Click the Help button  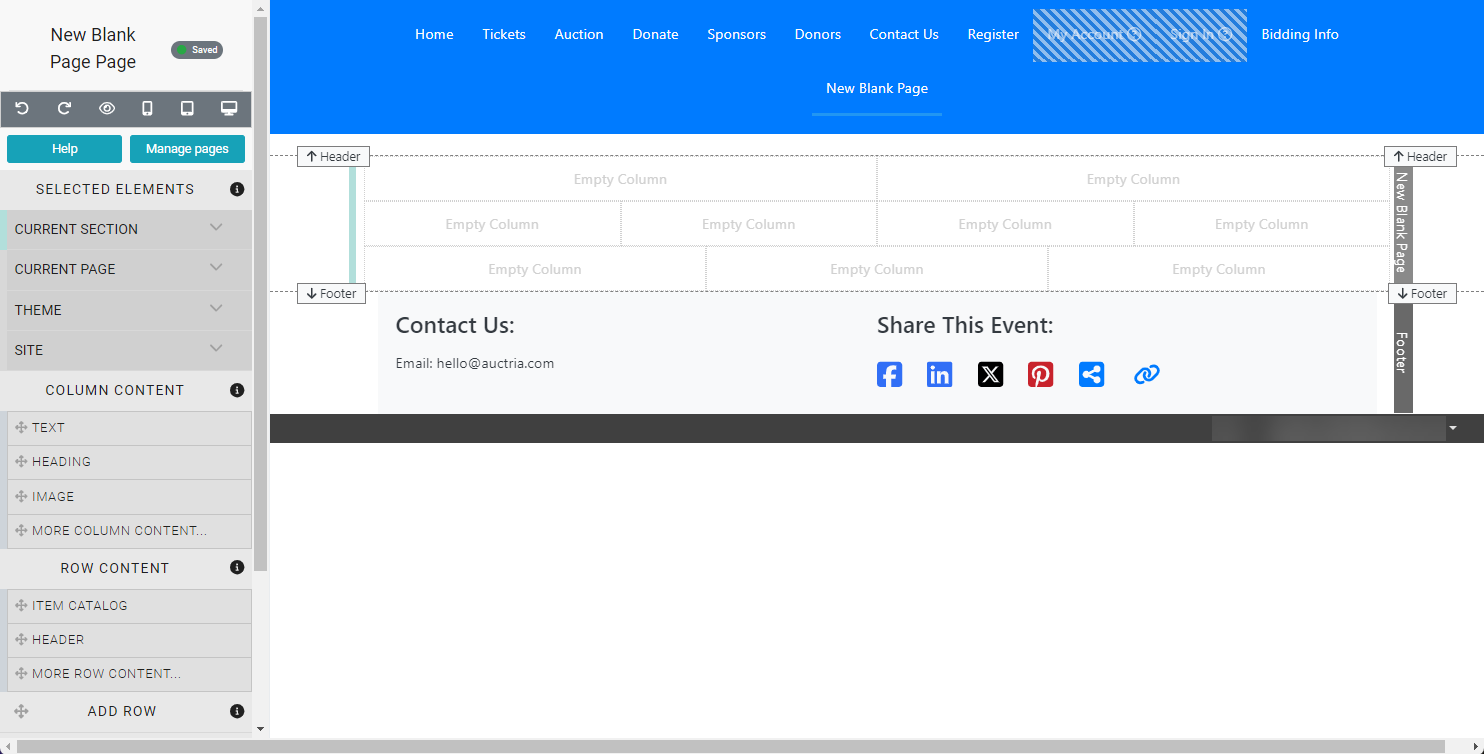(x=64, y=149)
